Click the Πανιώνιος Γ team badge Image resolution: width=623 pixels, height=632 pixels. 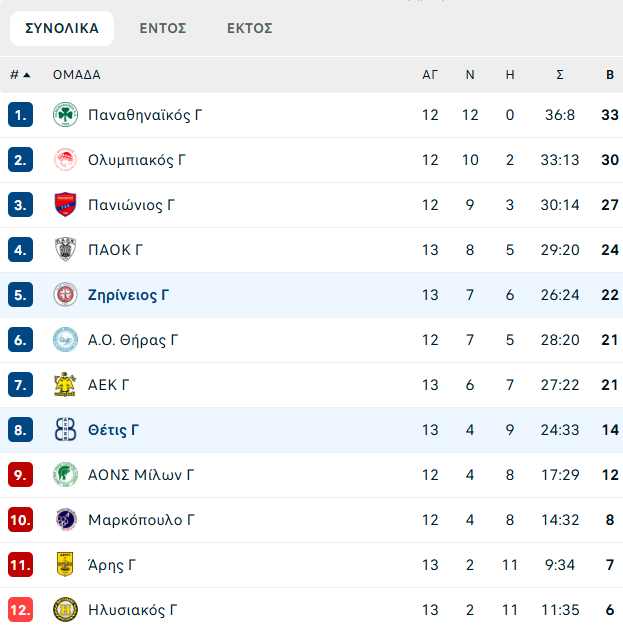click(x=65, y=205)
